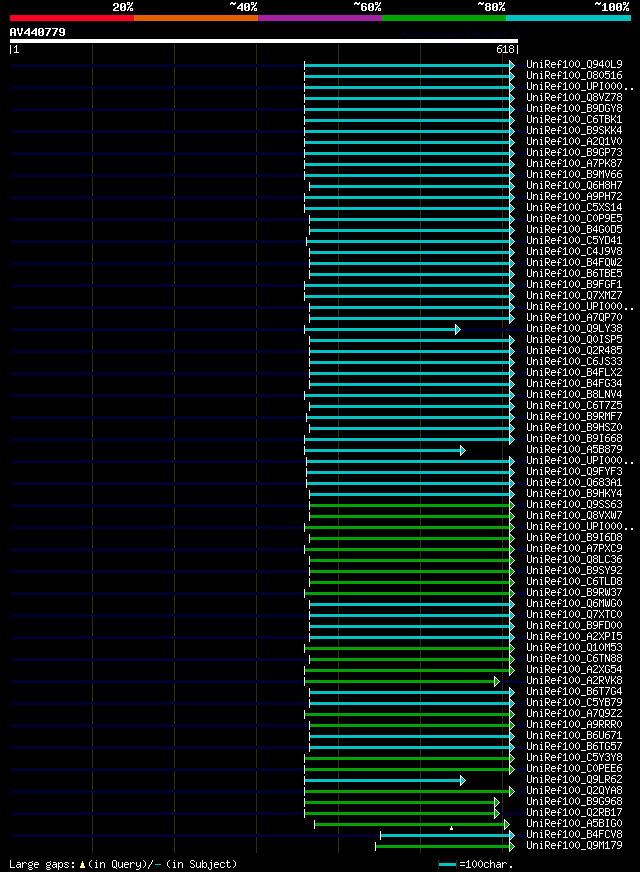
Task: Click the purple ~60% identity legend bar
Action: 320,18
